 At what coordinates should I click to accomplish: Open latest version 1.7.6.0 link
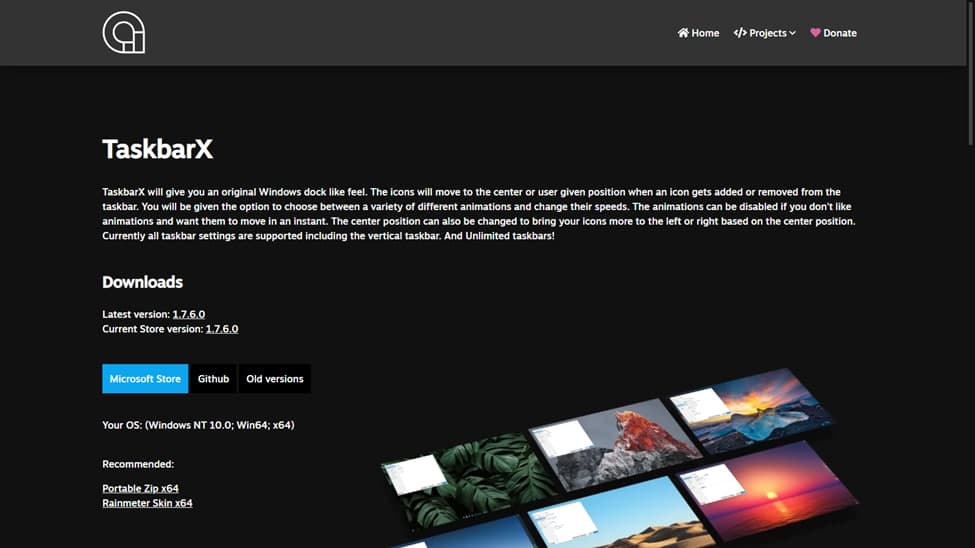188,314
